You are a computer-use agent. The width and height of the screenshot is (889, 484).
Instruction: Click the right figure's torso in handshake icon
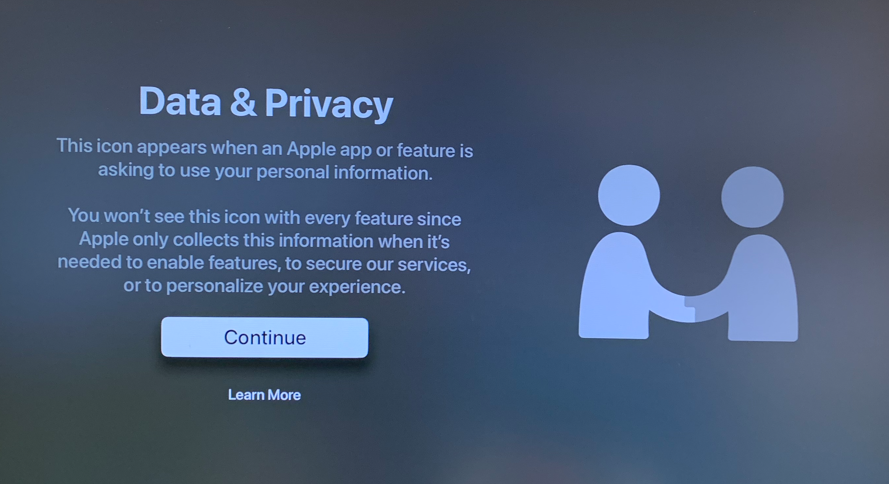[765, 289]
